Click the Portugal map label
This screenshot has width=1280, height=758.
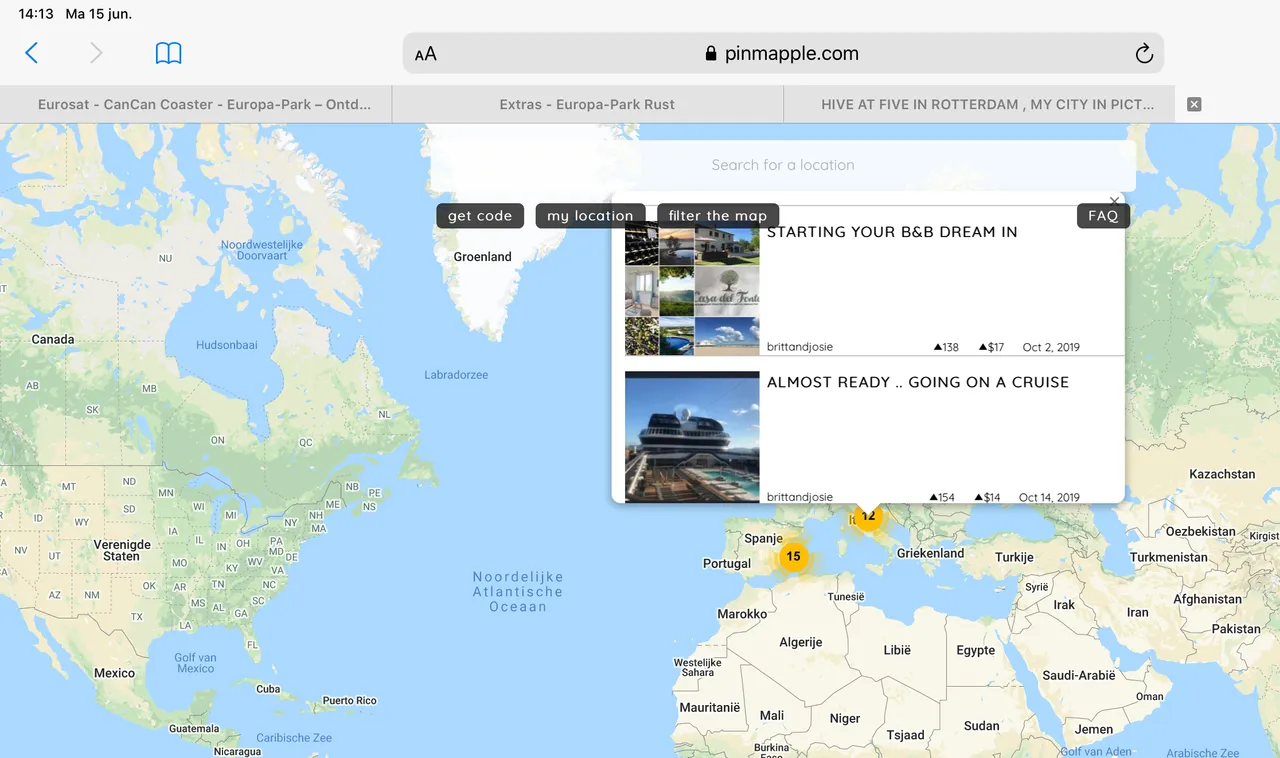click(727, 564)
